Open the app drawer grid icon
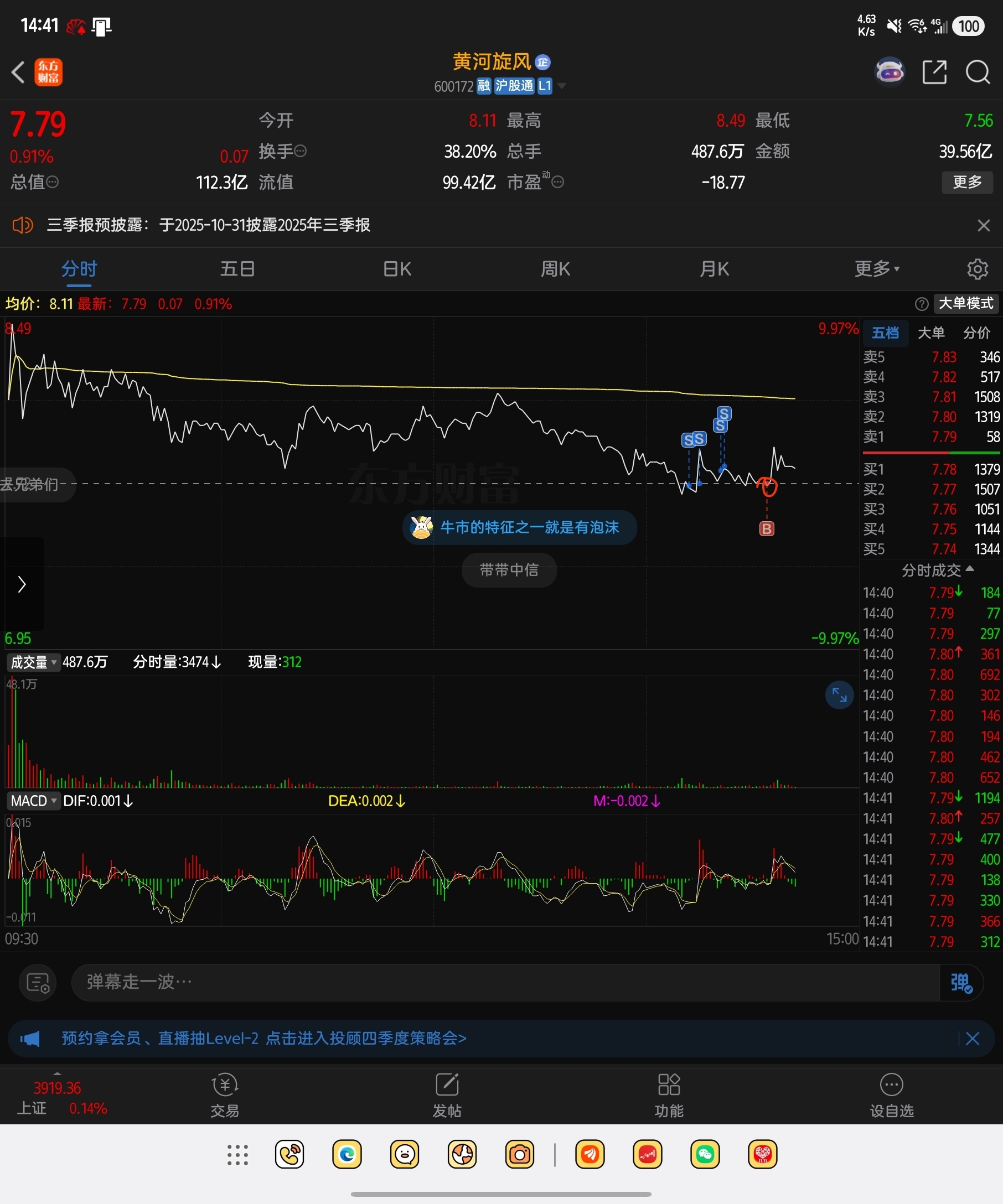The image size is (1003, 1204). 237,1155
